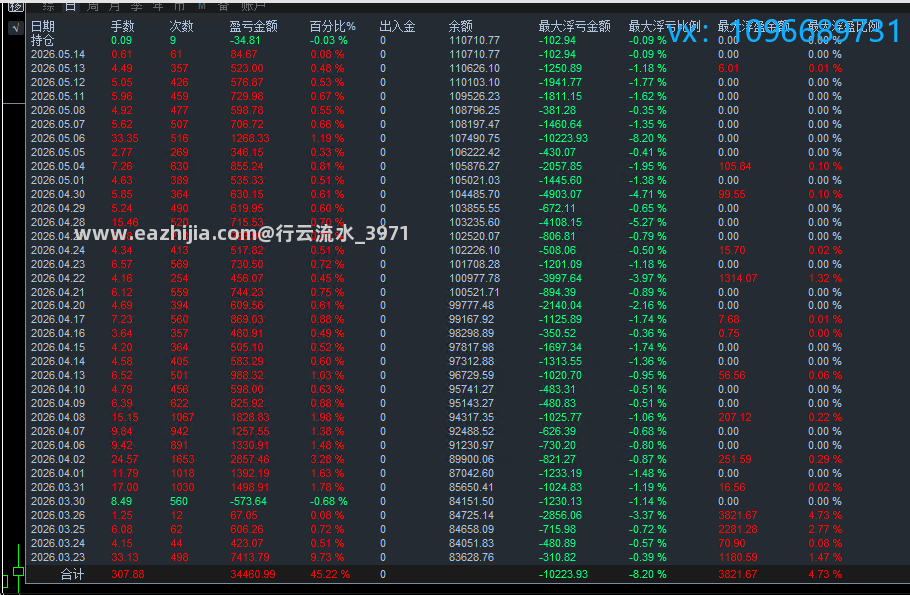This screenshot has width=910, height=595.
Task: Click total percentage 45.22 % in 合计 row
Action: [330, 575]
